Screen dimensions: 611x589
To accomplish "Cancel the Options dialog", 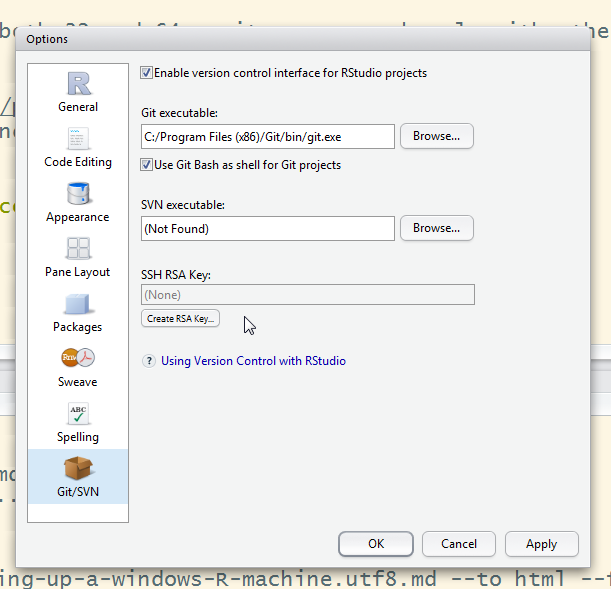I will (459, 544).
